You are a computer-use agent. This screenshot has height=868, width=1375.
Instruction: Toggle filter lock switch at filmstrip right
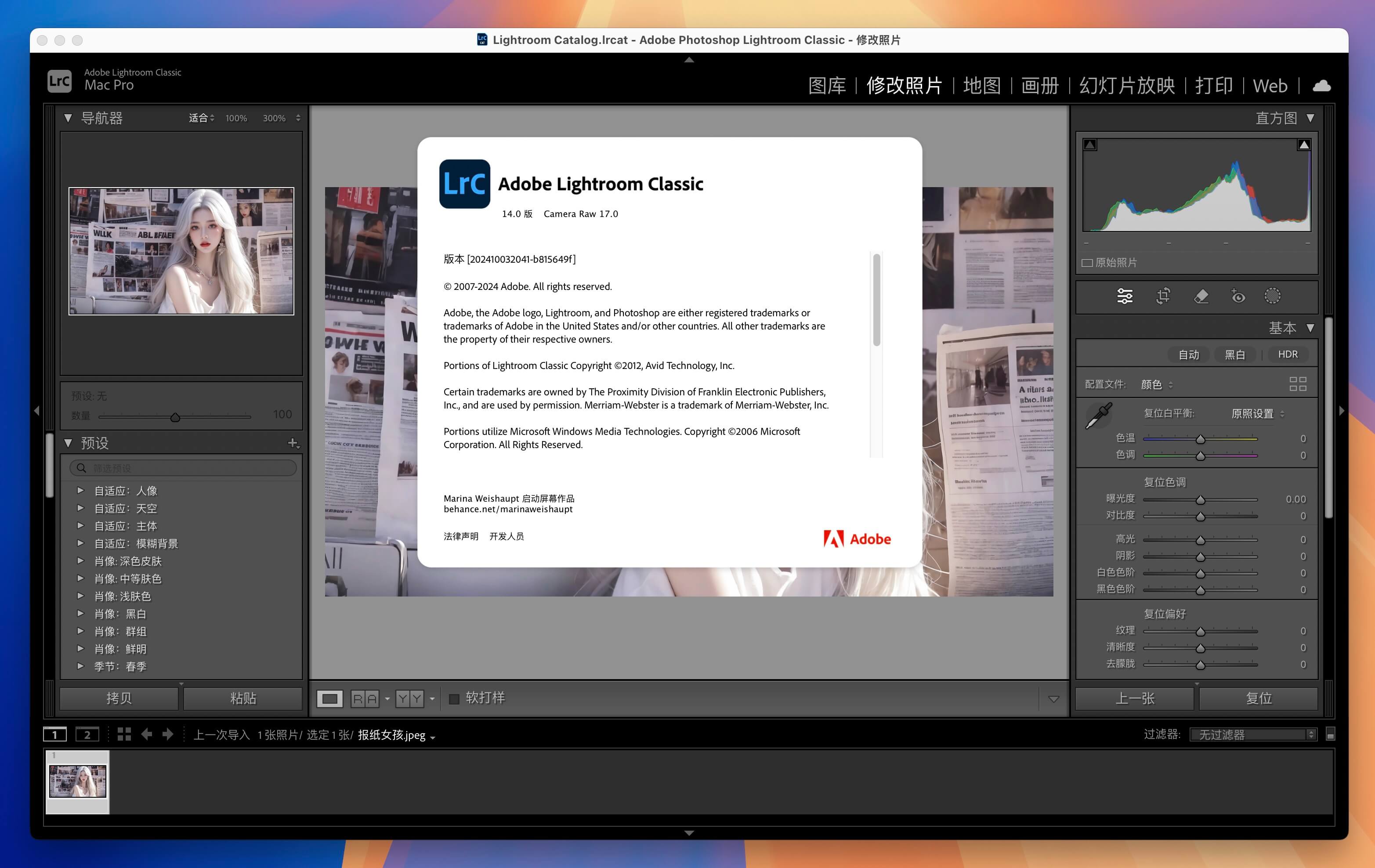1330,734
